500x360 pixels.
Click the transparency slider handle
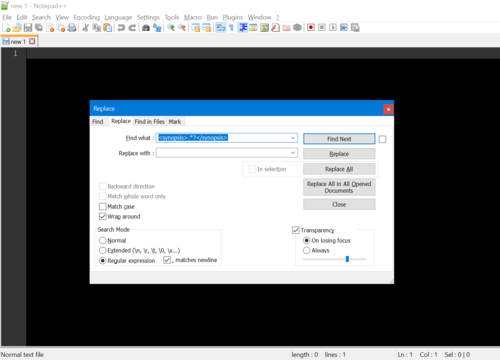(x=347, y=259)
